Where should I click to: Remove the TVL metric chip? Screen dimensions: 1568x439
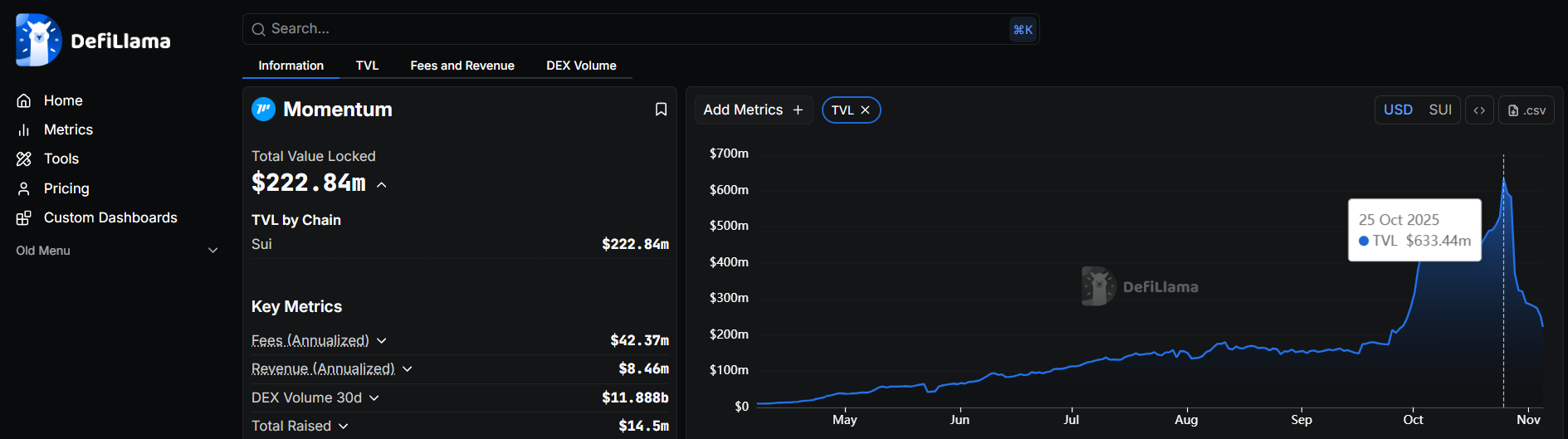click(x=865, y=110)
